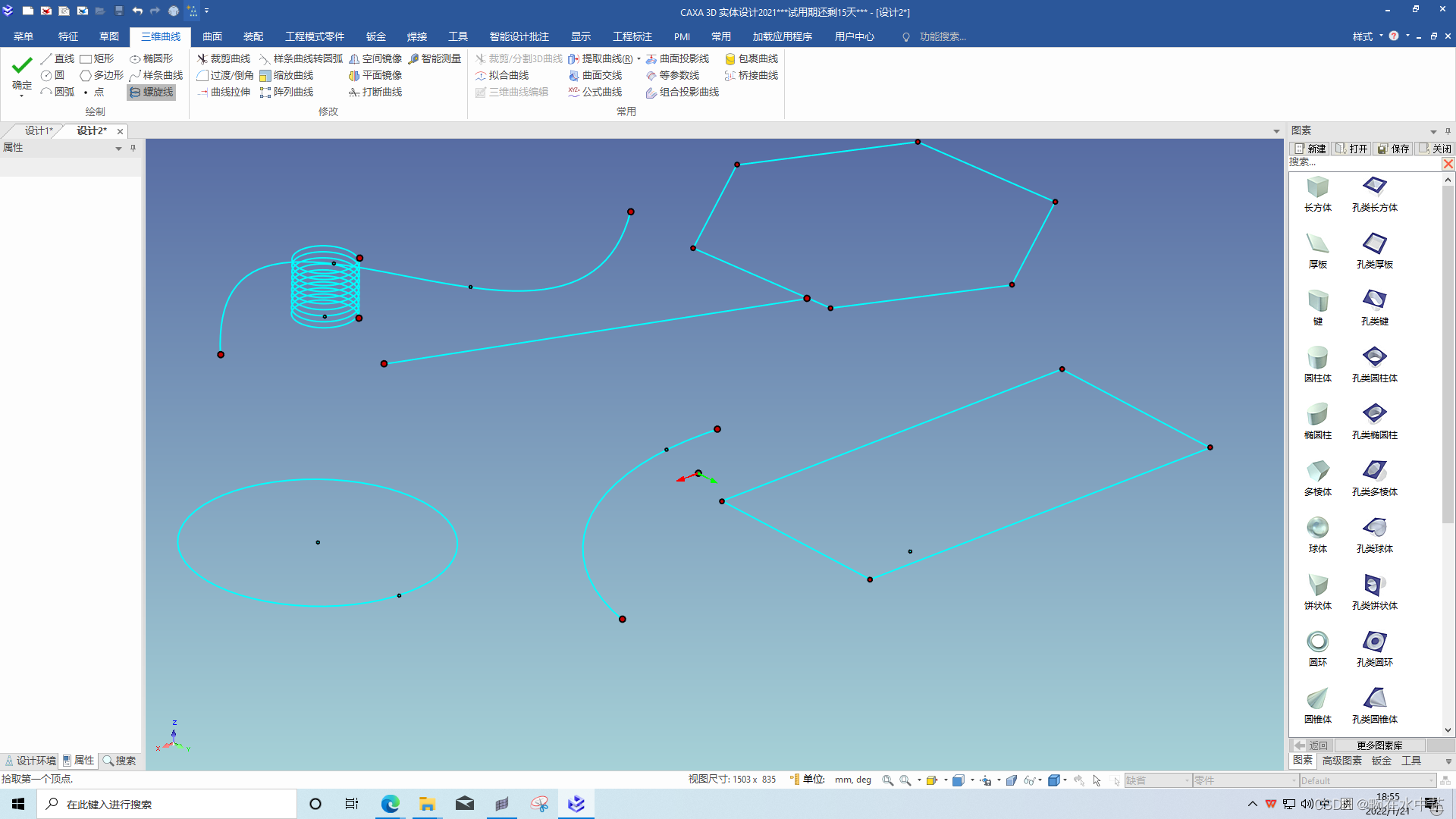Click in the function search (功能搜索) field
The image size is (1456, 819).
click(943, 36)
